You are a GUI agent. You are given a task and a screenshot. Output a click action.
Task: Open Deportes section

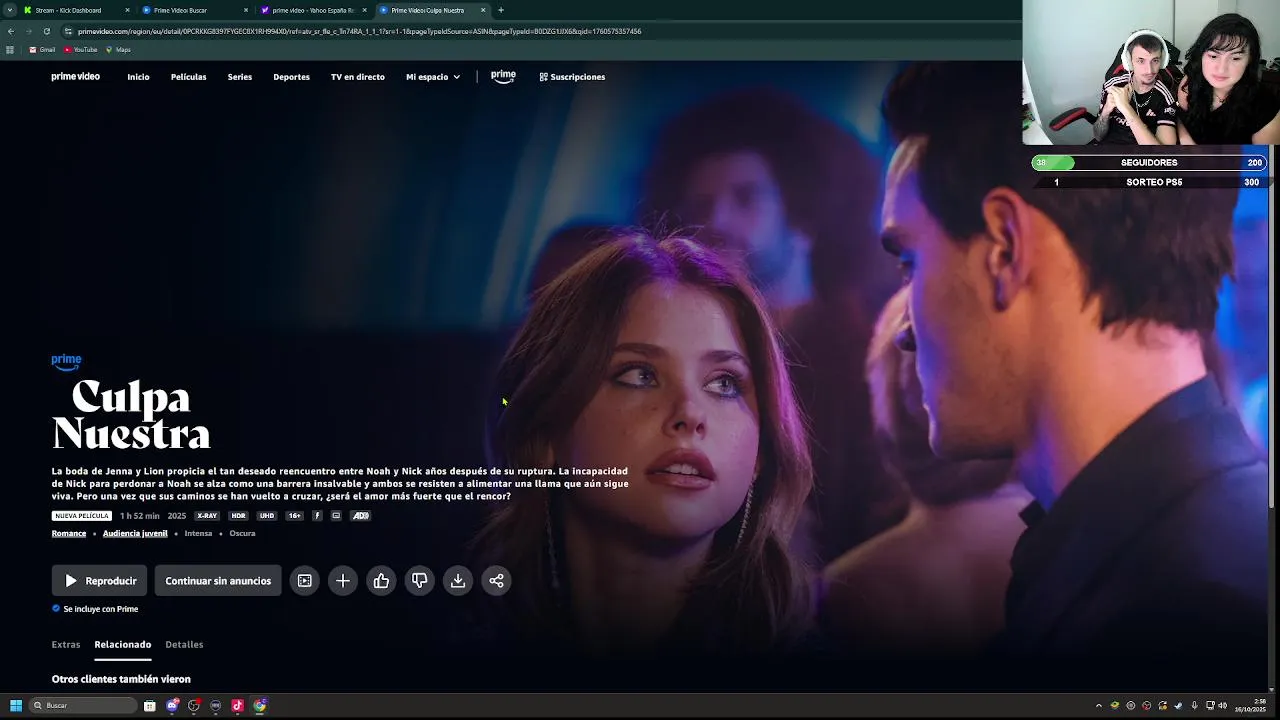291,77
